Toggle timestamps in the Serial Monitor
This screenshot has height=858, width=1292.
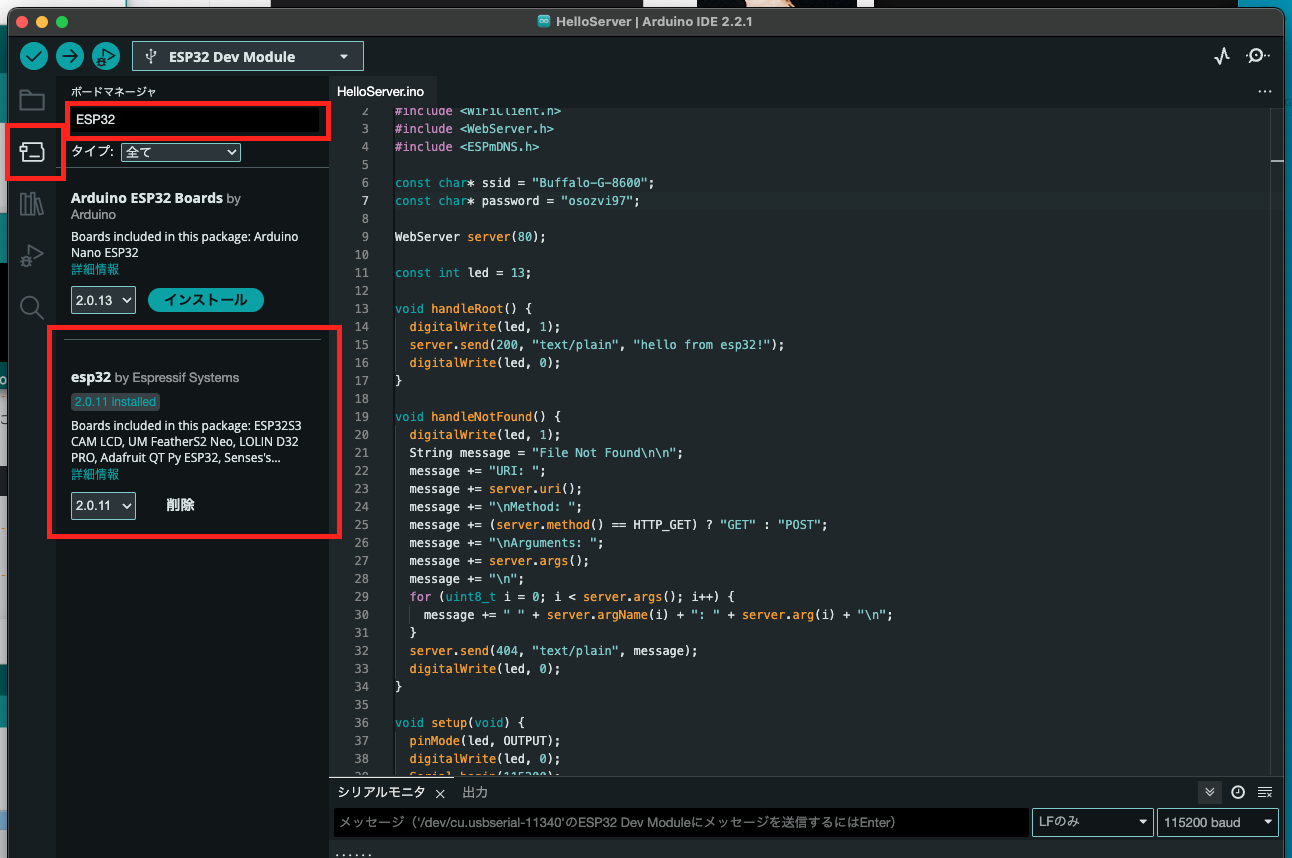point(1237,791)
